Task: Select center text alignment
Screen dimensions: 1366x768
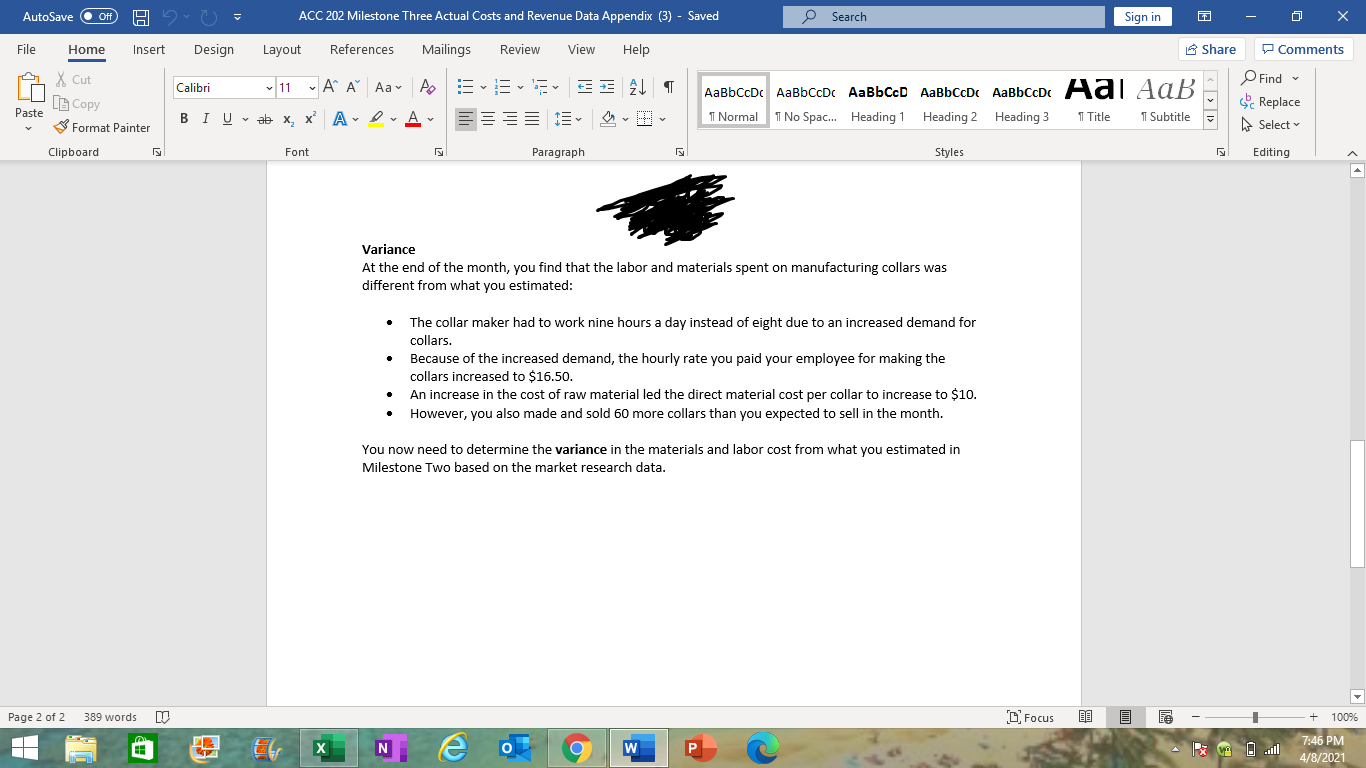Action: (x=488, y=118)
